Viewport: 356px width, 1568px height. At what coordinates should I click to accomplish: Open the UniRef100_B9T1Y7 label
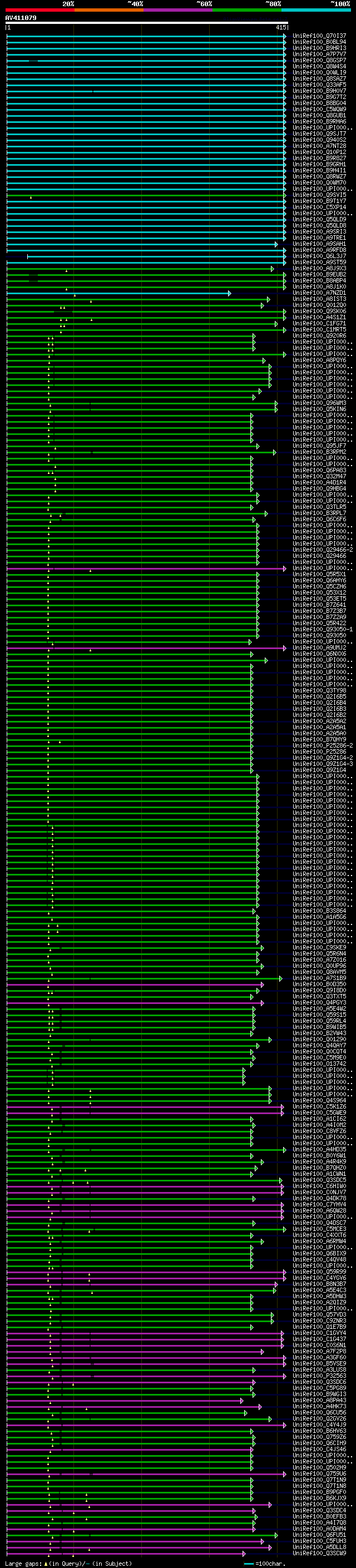pos(319,201)
